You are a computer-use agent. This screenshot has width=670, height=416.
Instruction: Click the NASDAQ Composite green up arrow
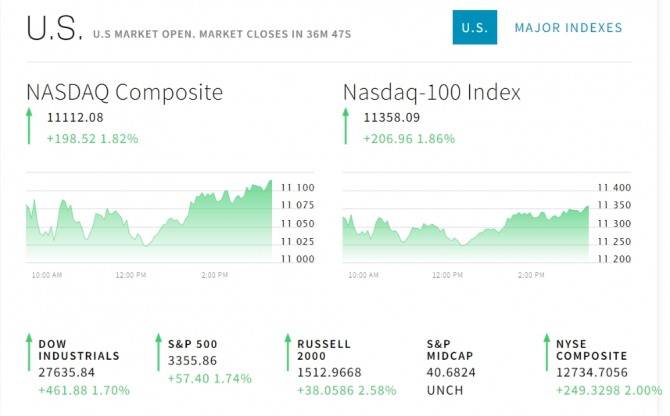[30, 127]
